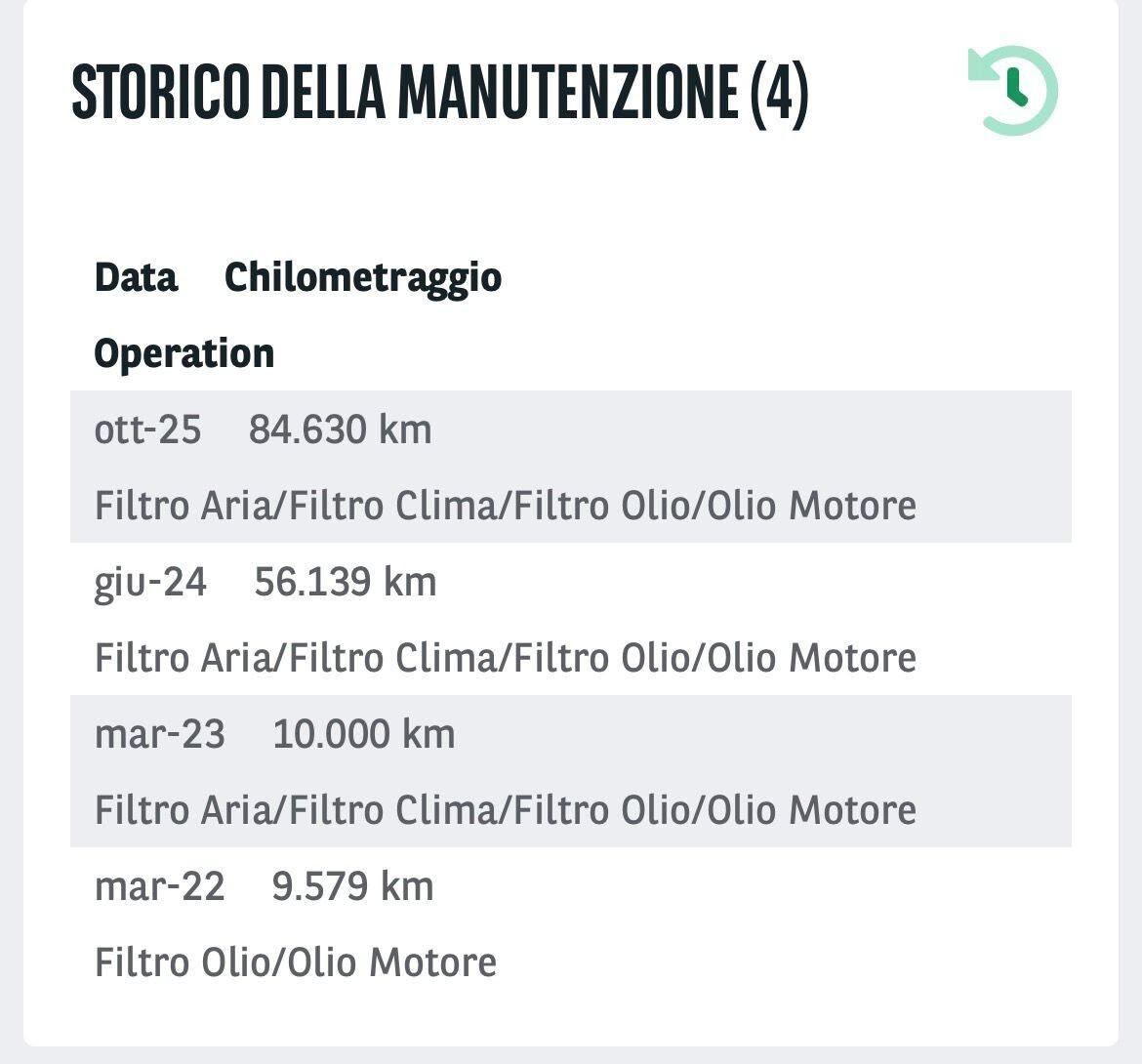1142x1064 pixels.
Task: Click the (4) record count in the title
Action: click(x=779, y=93)
